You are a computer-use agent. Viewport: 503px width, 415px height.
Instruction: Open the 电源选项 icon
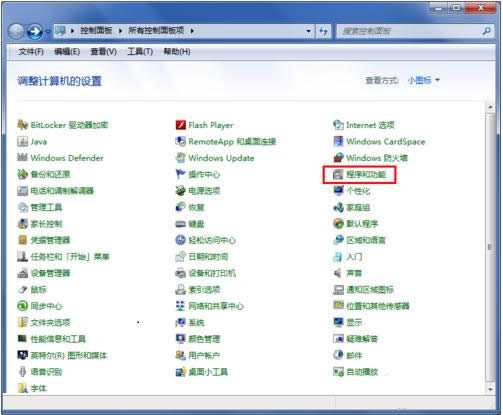[x=180, y=191]
